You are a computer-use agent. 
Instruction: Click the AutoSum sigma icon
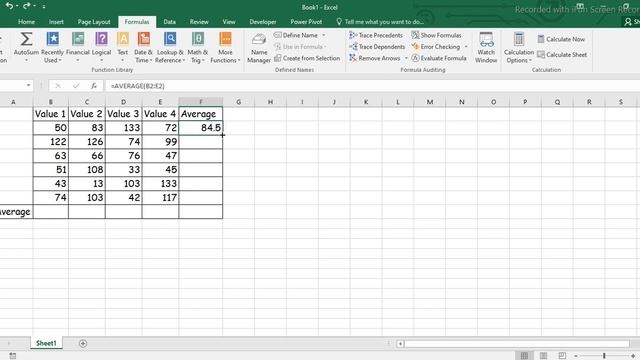point(26,39)
